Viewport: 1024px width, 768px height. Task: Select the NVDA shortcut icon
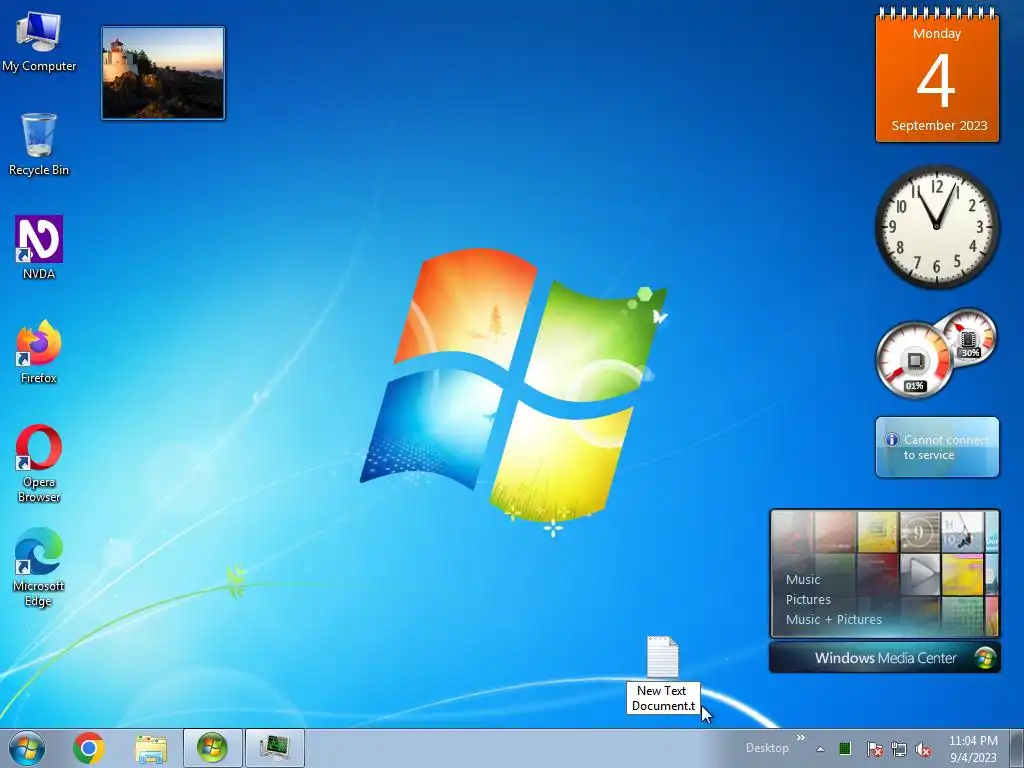[39, 248]
